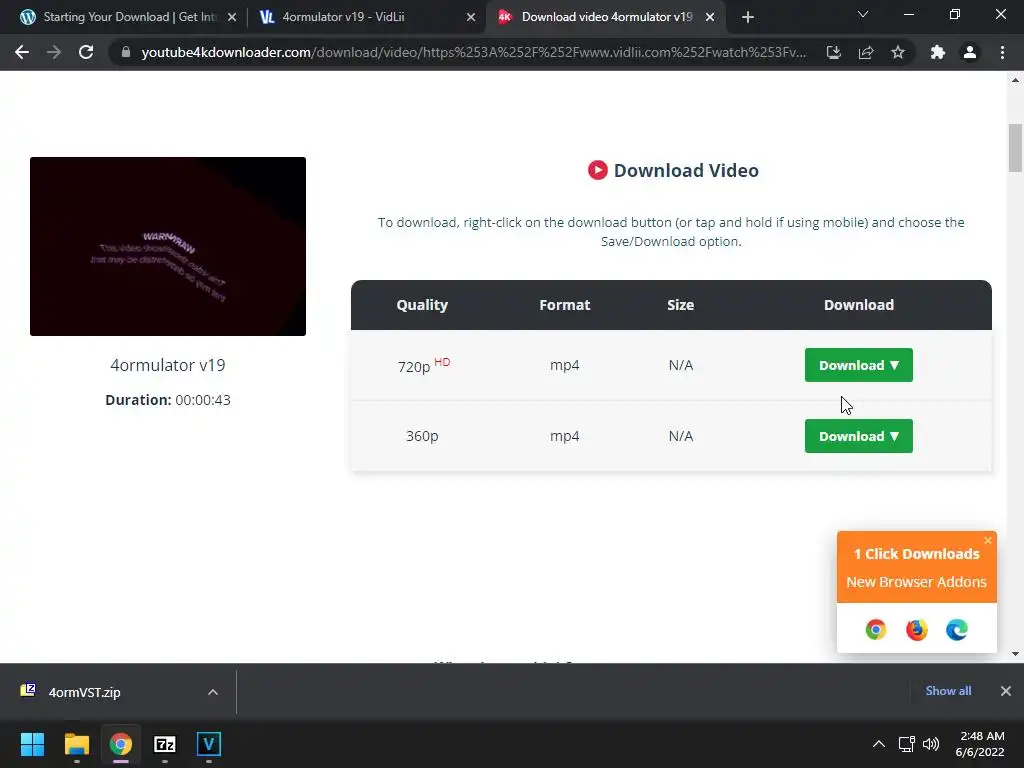Click the Quality column header
This screenshot has width=1024, height=768.
pos(422,305)
